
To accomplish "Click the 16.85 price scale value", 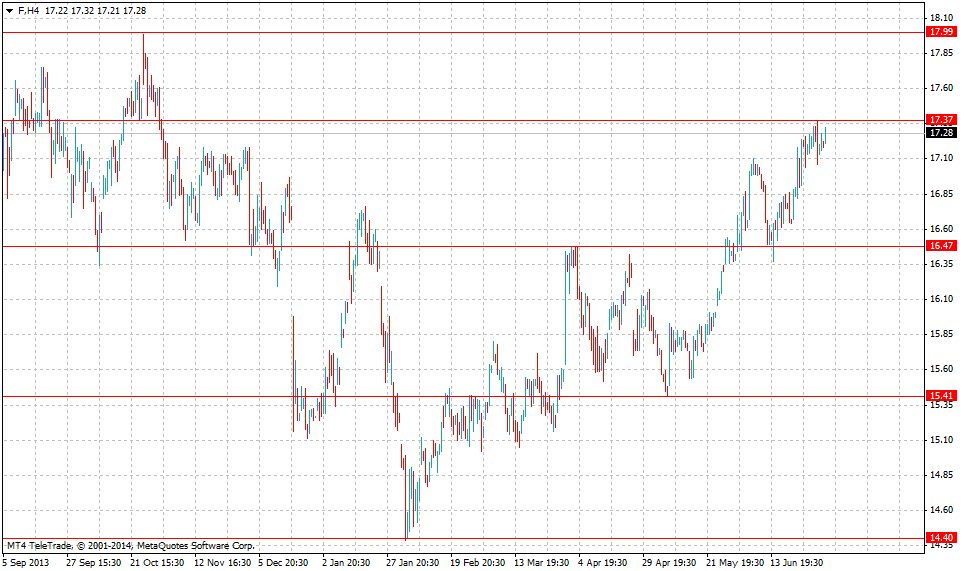I will [x=941, y=194].
